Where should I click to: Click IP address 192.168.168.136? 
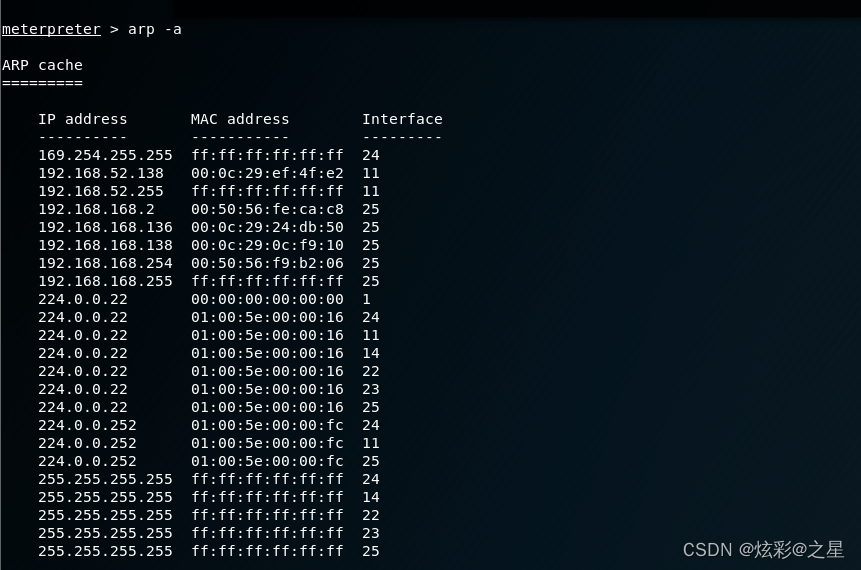[x=105, y=227]
